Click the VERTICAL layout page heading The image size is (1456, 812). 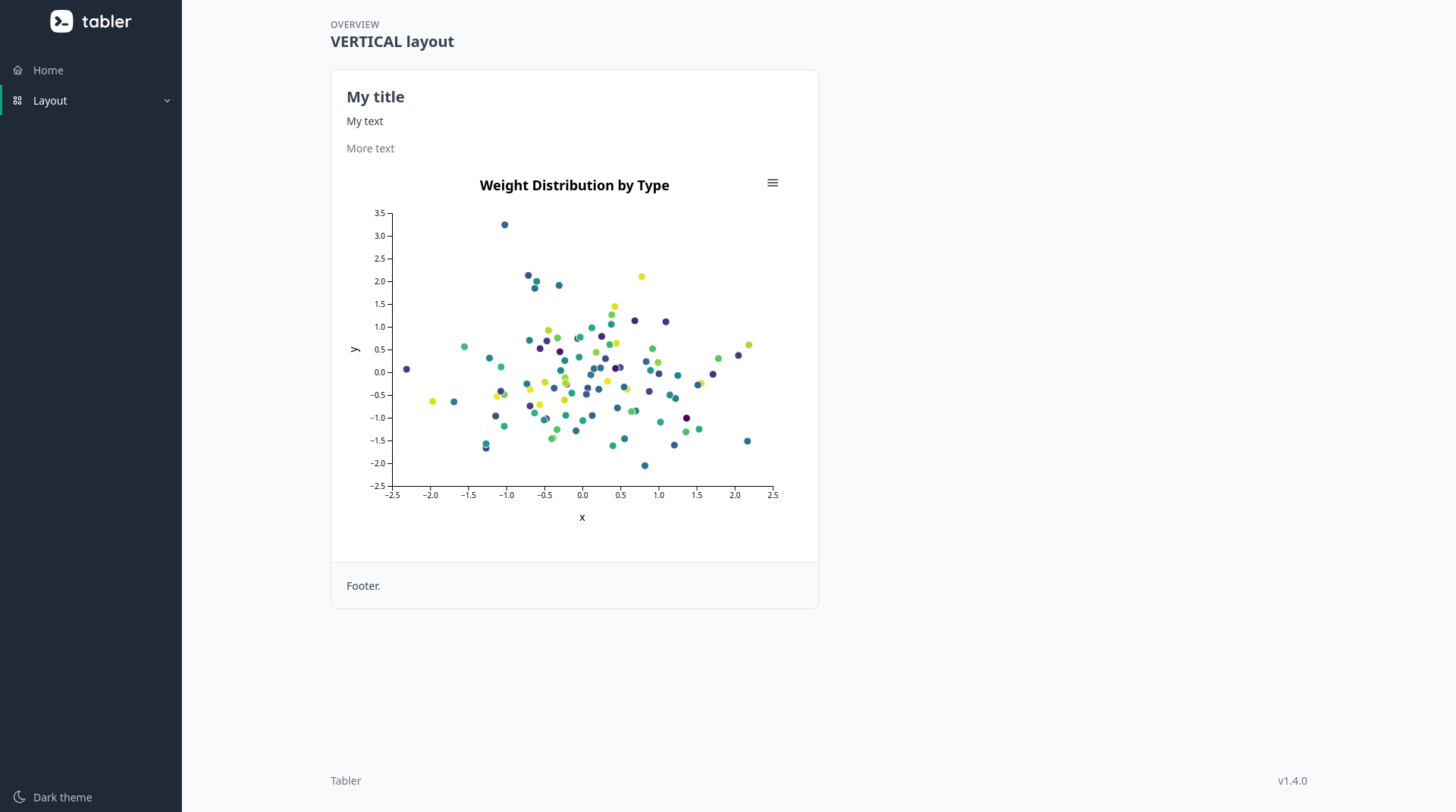pos(392,42)
